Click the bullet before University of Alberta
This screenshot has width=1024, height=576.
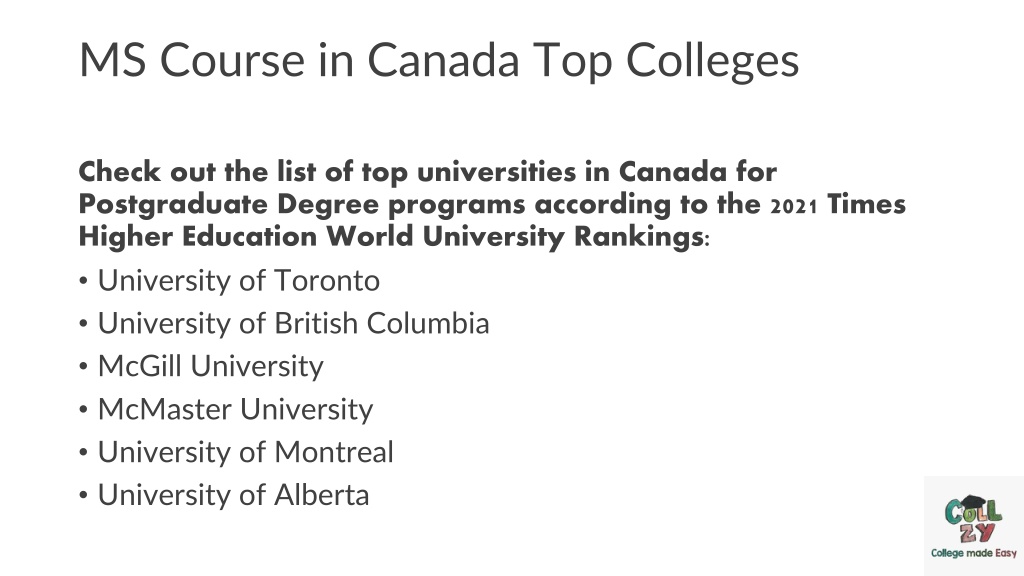point(83,496)
